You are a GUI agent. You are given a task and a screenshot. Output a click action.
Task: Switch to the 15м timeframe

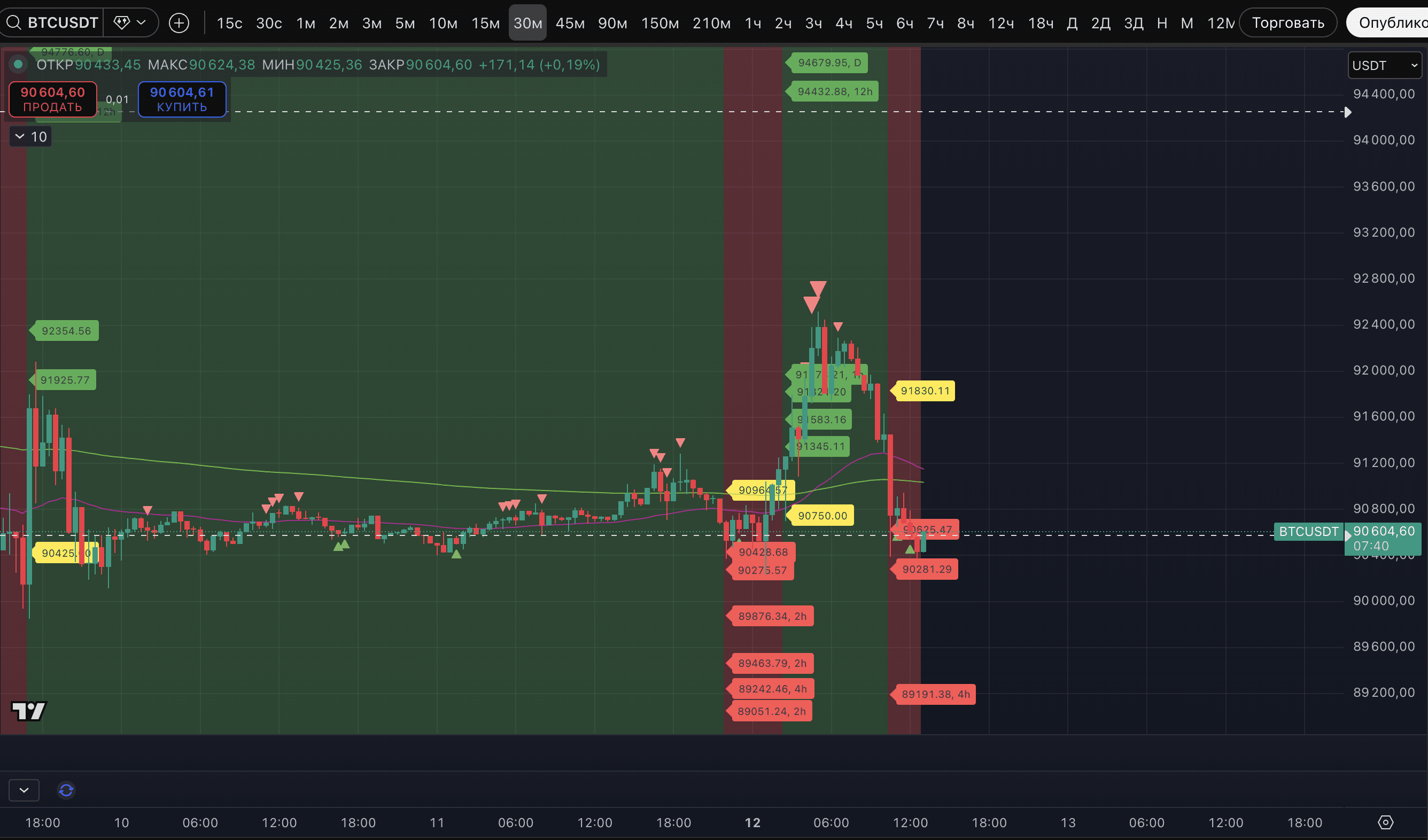[485, 23]
